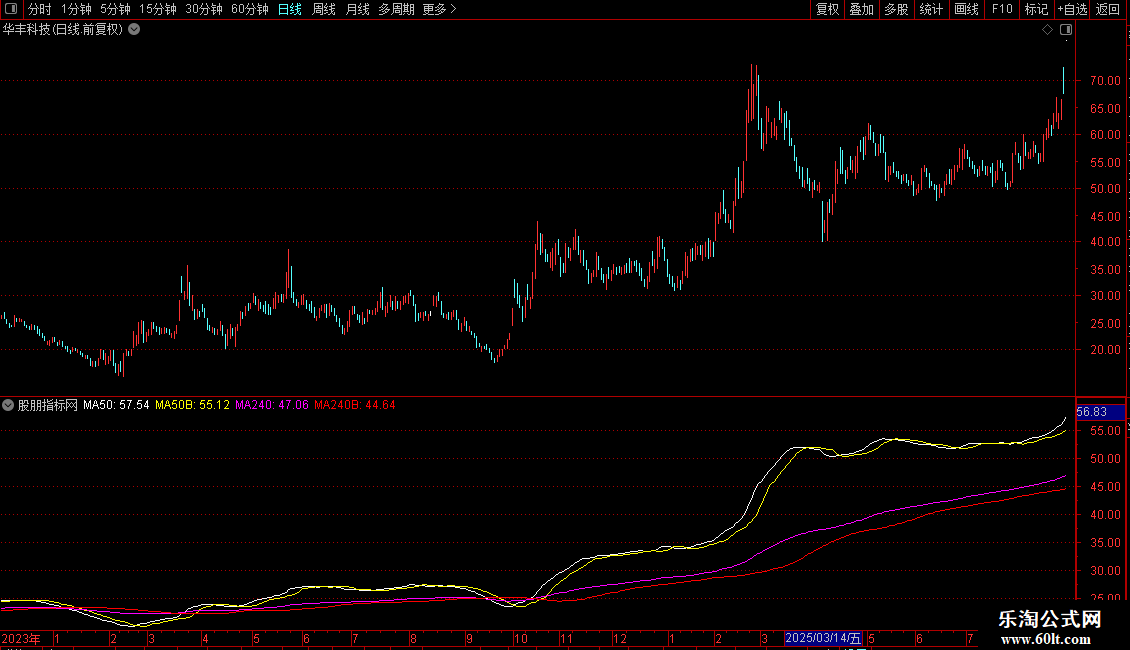Viewport: 1130px width, 650px height.
Task: Click the 华丰科技(日线.前复权) chart title
Action: coord(63,30)
